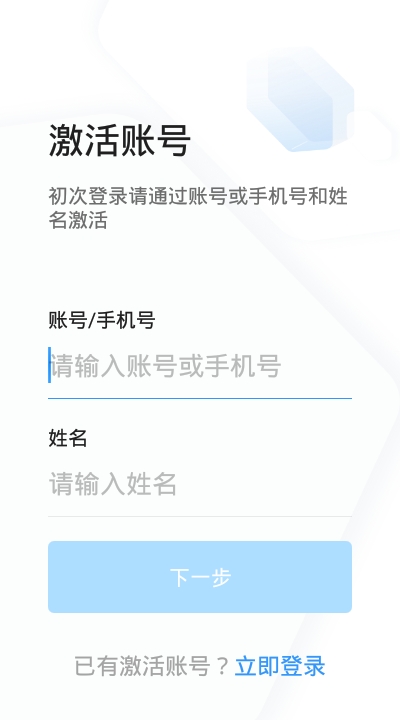Click the blue underline below account field
The image size is (400, 720).
pos(200,398)
